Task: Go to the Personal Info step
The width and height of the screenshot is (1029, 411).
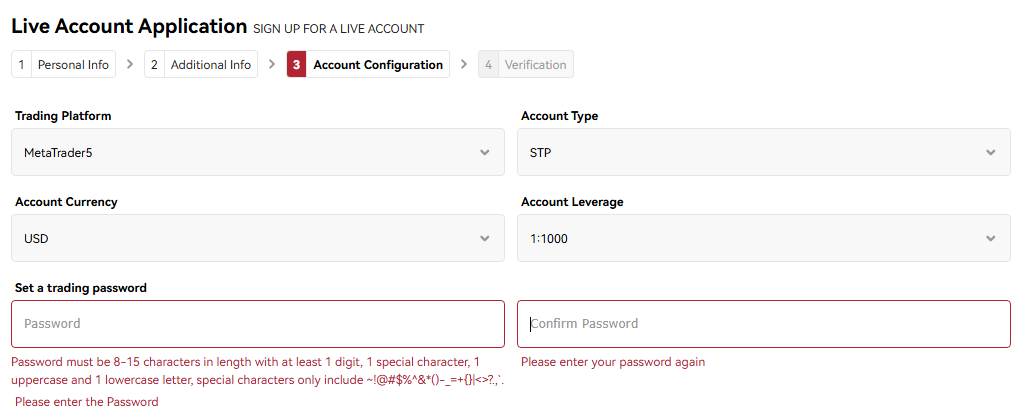Action: [73, 65]
